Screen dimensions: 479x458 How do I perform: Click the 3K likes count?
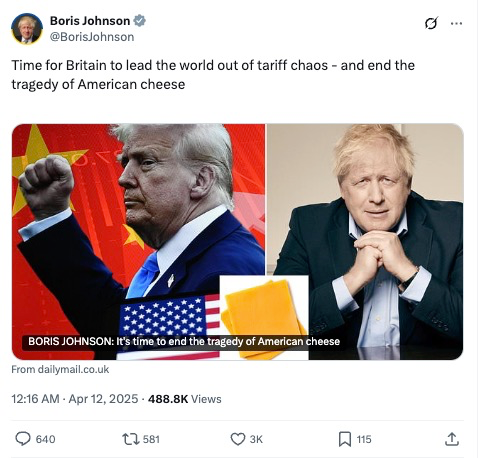(256, 439)
